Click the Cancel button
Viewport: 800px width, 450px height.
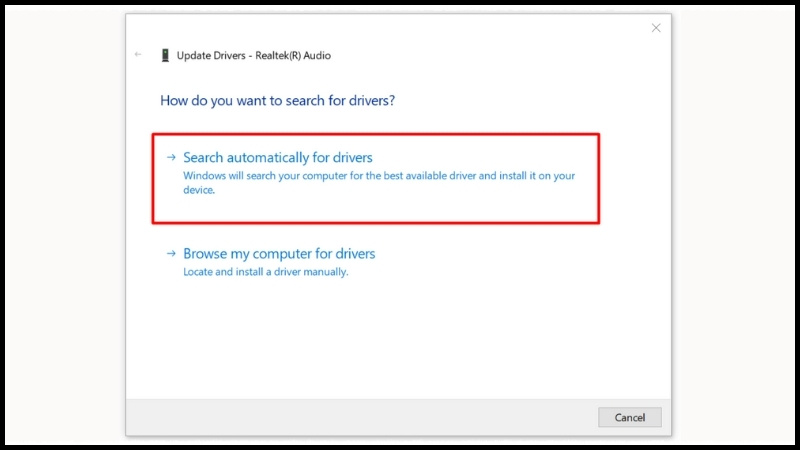point(630,417)
